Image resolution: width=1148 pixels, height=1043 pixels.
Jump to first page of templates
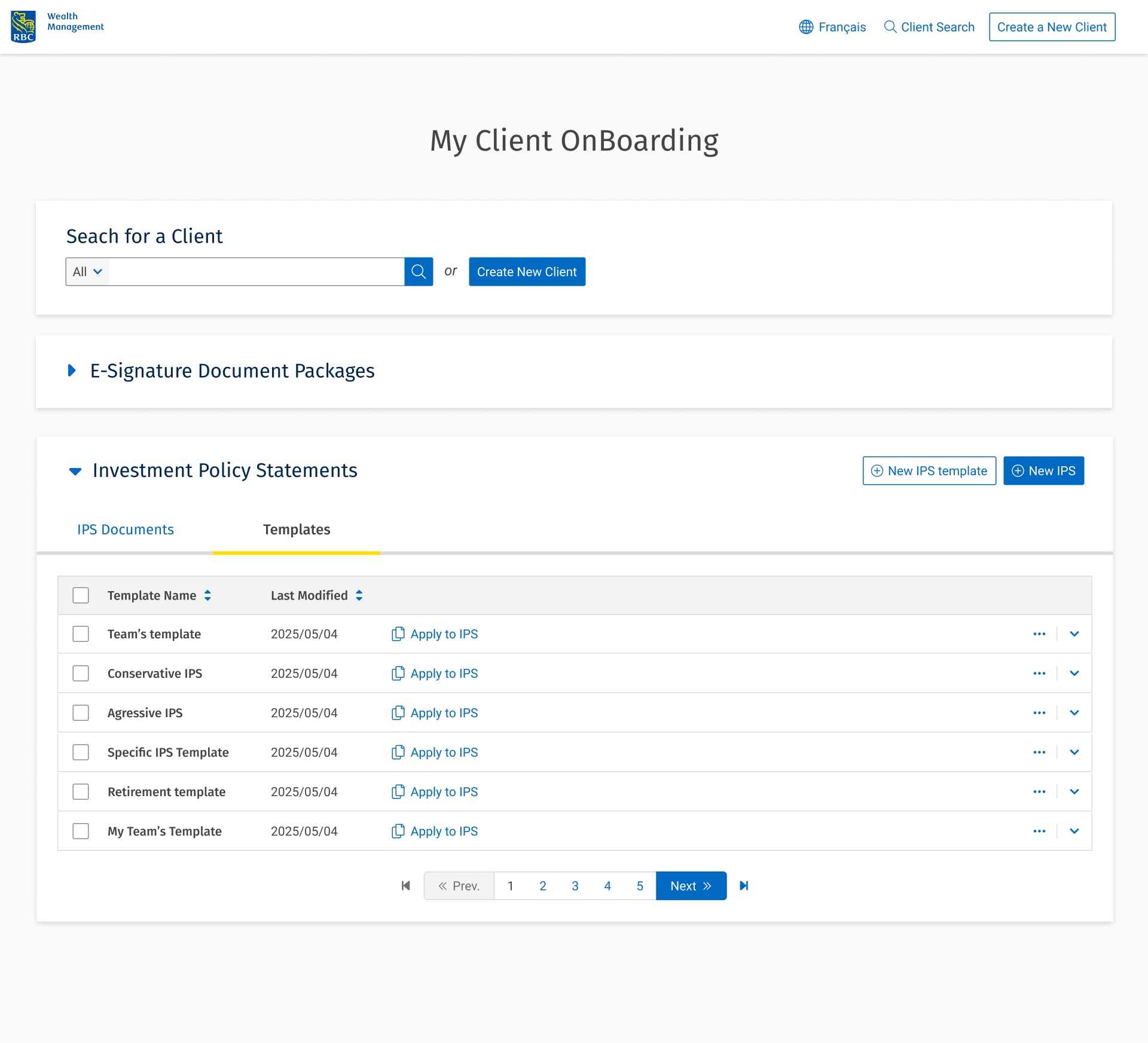[x=405, y=886]
